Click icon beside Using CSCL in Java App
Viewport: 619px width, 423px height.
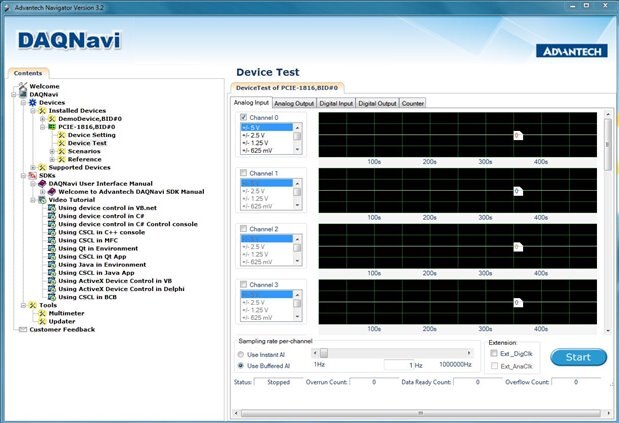[x=52, y=273]
